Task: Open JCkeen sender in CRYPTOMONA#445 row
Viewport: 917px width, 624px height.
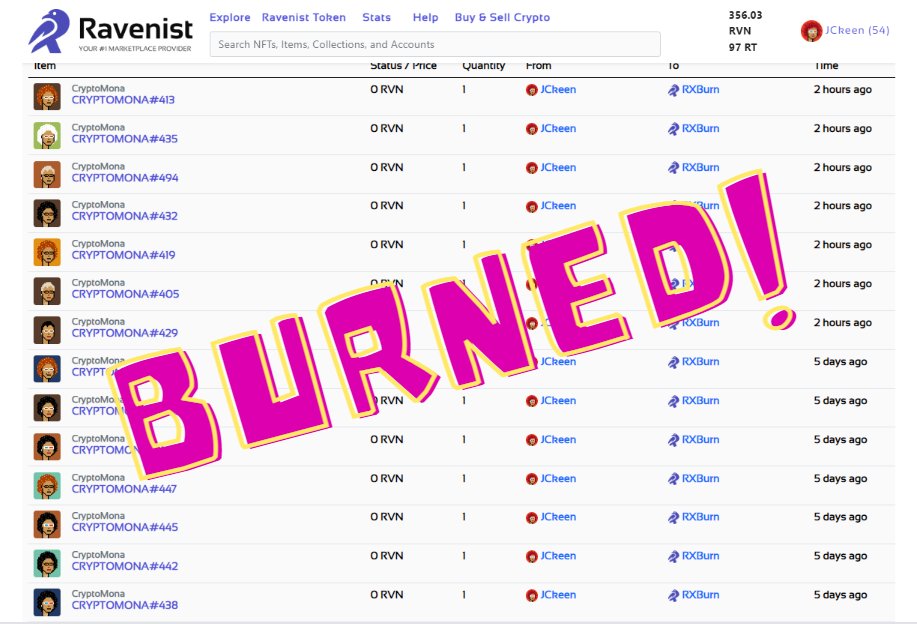Action: (x=558, y=517)
